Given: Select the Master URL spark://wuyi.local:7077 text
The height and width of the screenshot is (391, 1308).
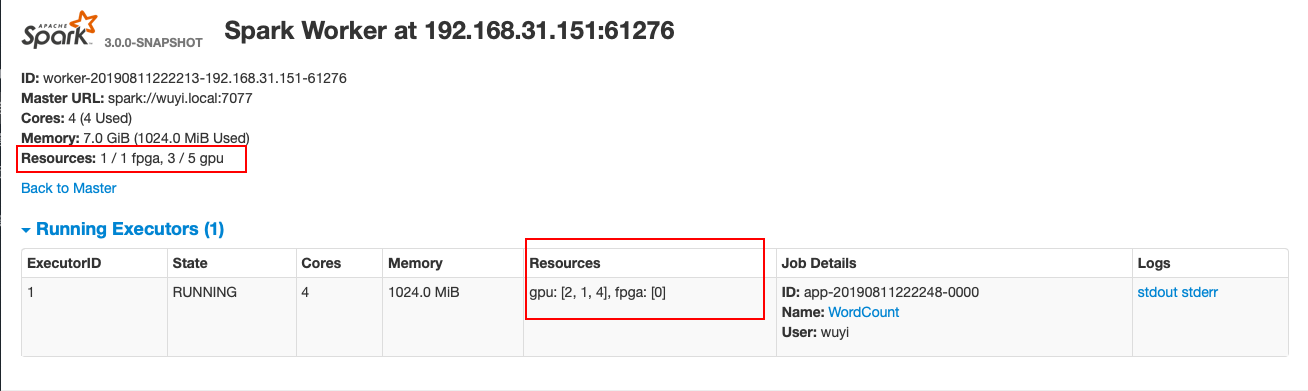Looking at the screenshot, I should click(137, 98).
